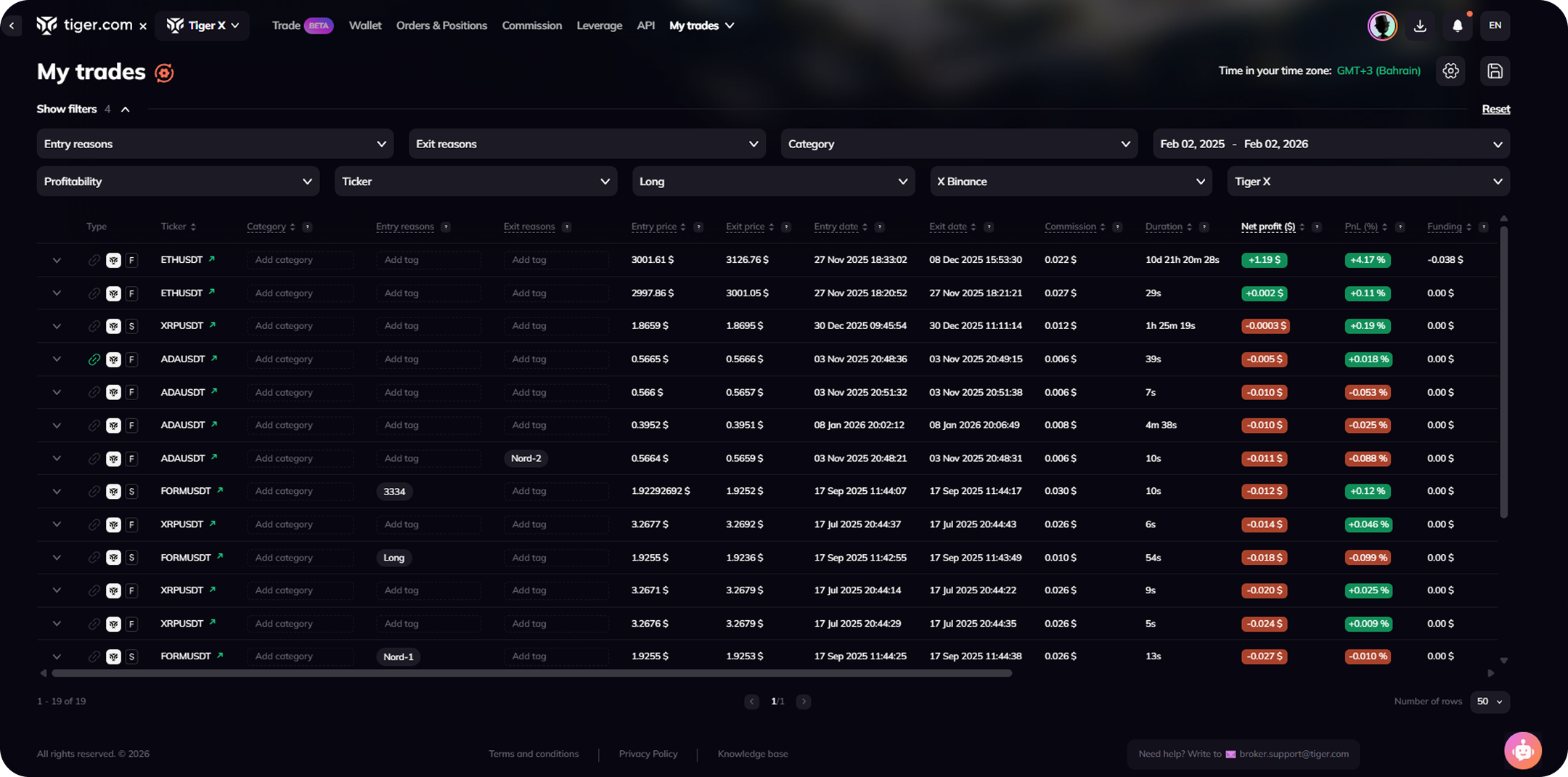This screenshot has width=1568, height=777.
Task: Click the refresh icon beside My trades
Action: pos(164,73)
